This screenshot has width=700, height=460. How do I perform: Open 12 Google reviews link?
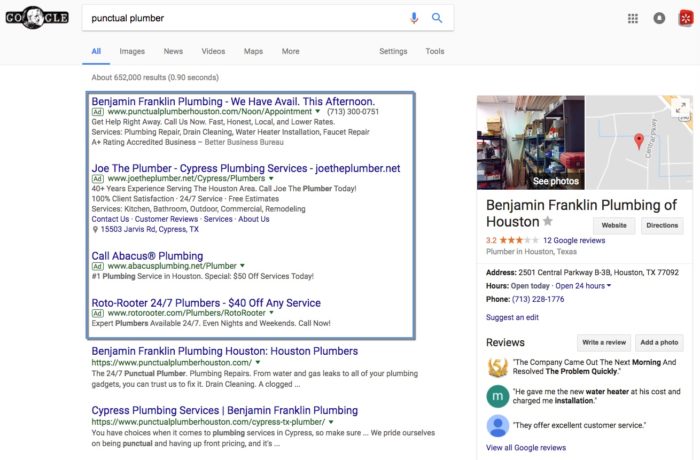tap(574, 240)
